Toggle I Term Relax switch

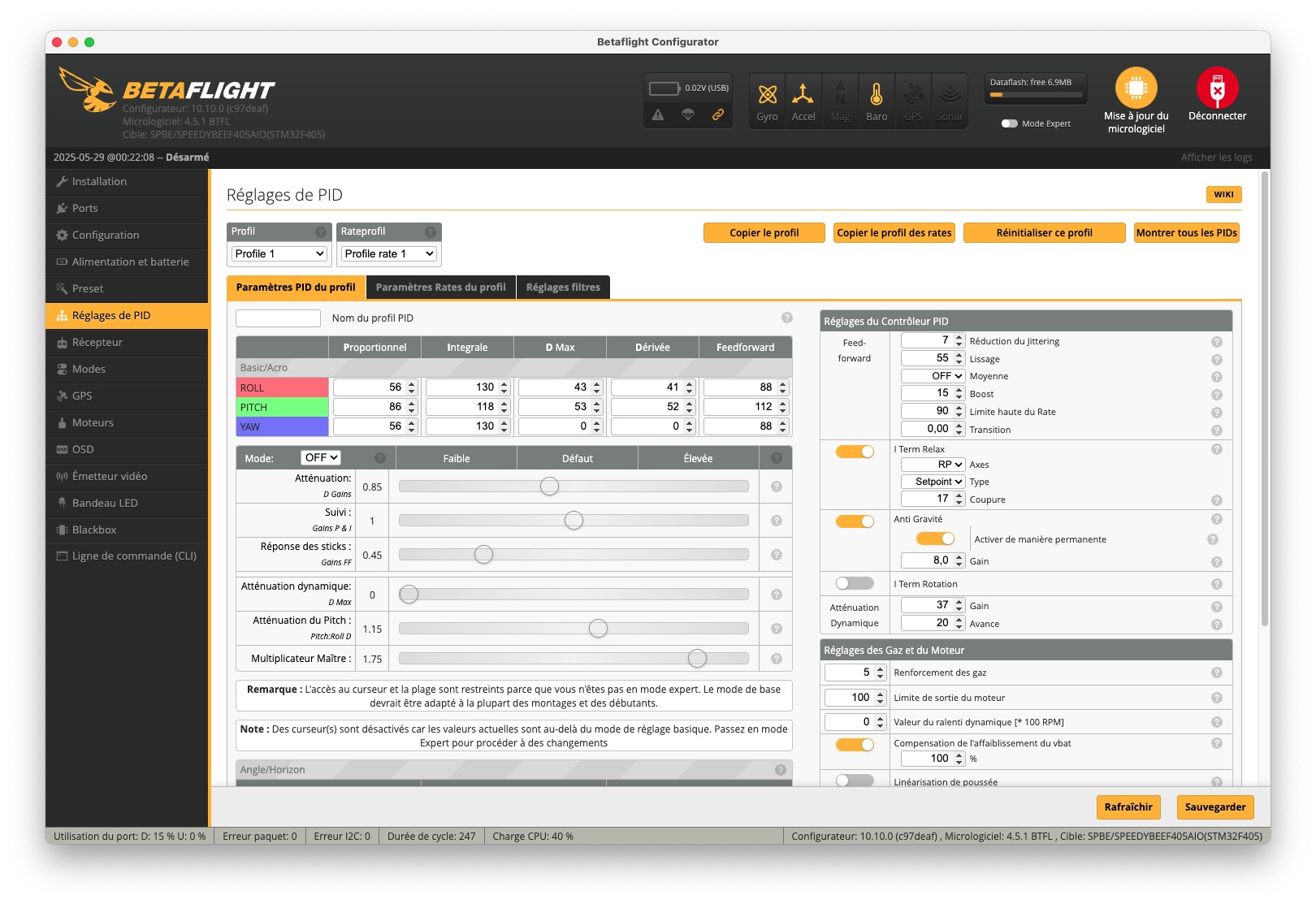(855, 452)
